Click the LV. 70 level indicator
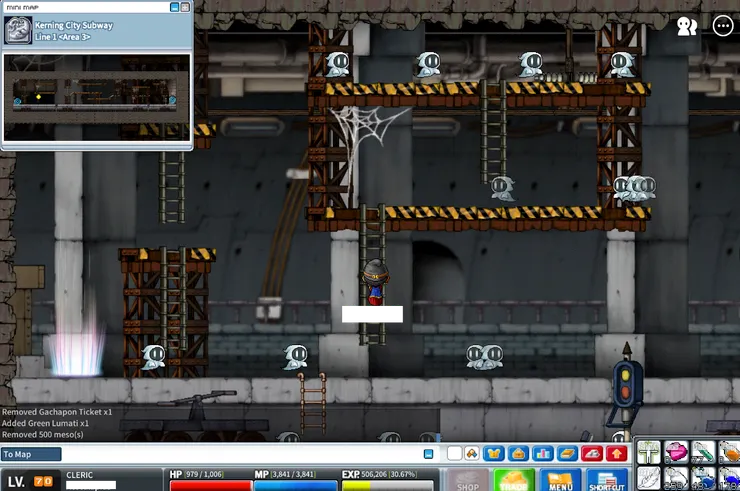Screen dimensions: 740x491 pyautogui.click(x=30, y=481)
